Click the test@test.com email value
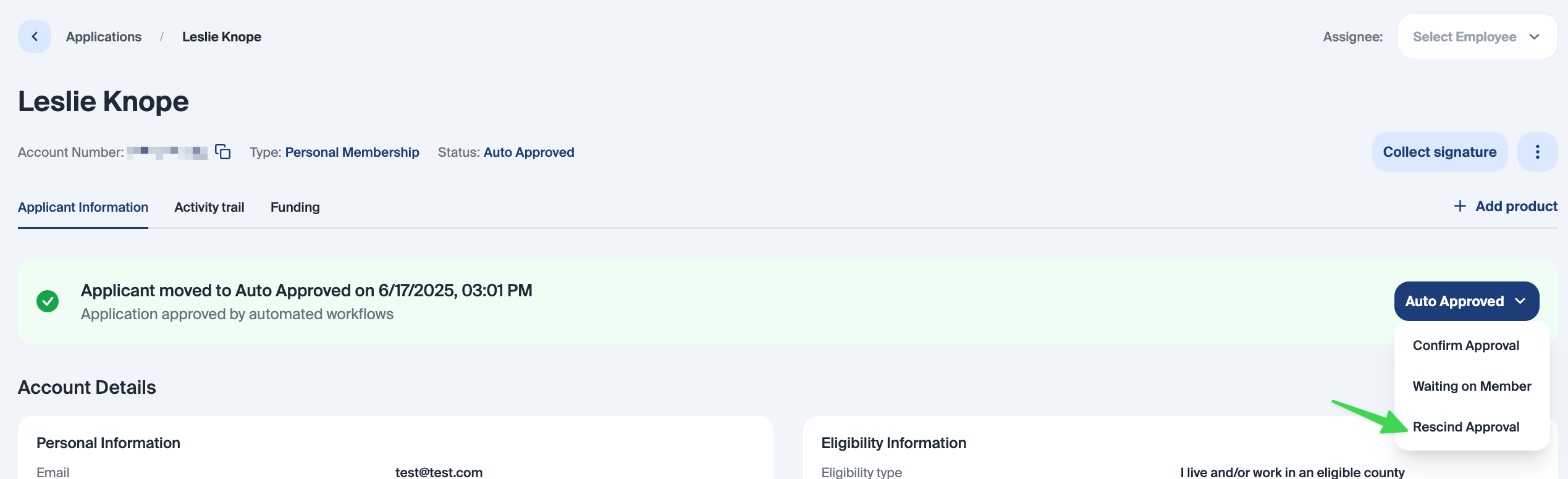This screenshot has width=1568, height=479. point(439,472)
